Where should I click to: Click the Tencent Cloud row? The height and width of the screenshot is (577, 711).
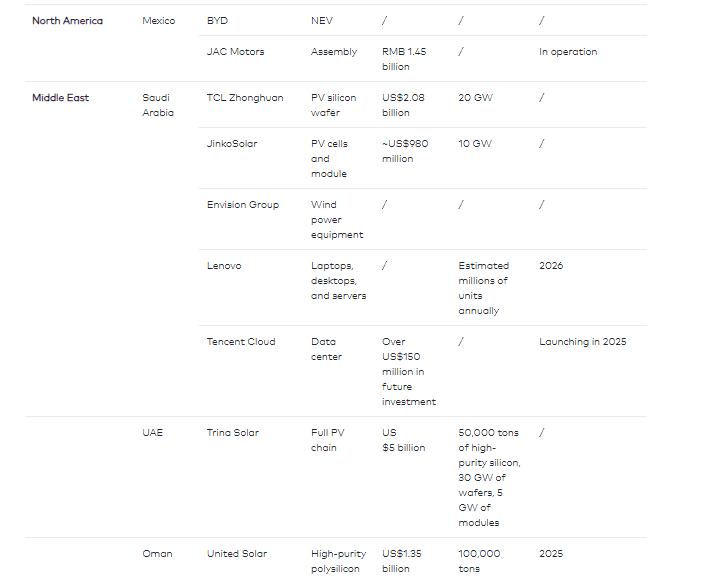coord(423,371)
